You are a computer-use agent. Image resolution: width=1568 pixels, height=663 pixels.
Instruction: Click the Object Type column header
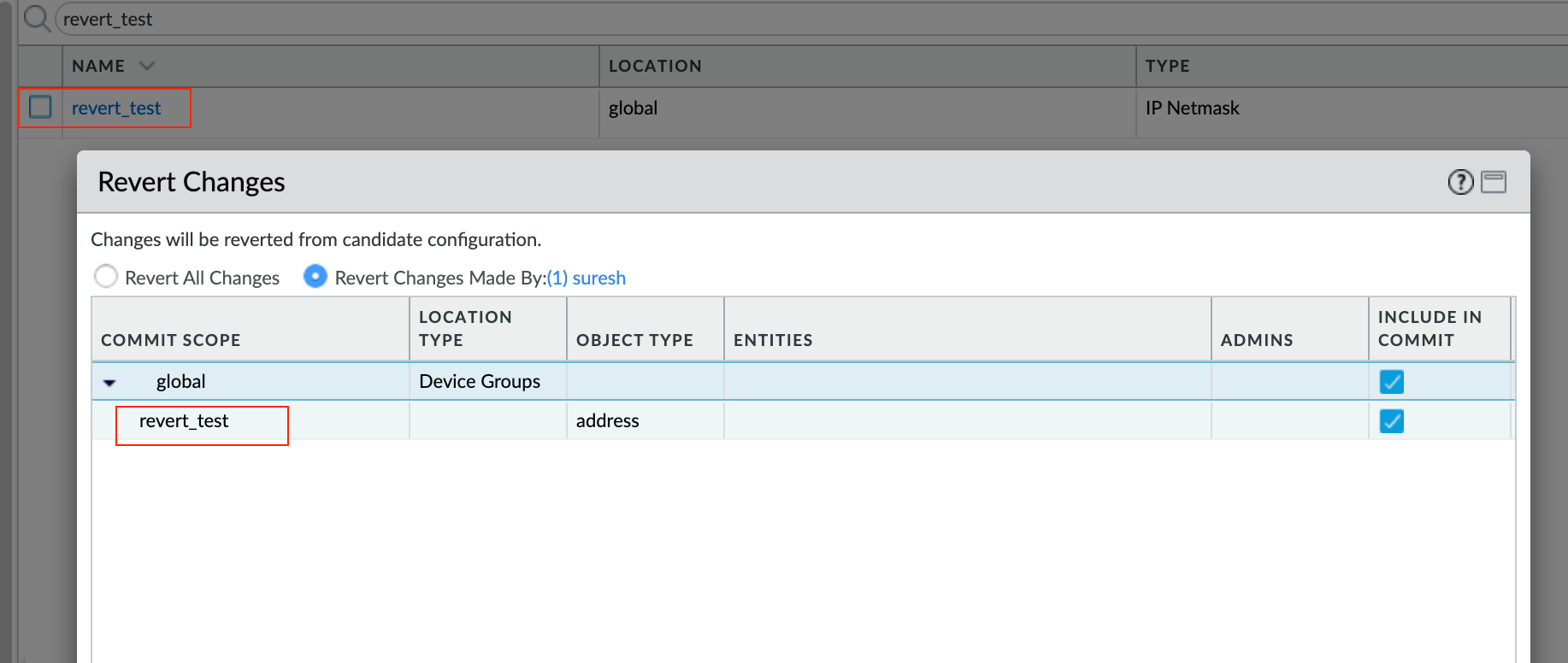tap(634, 340)
